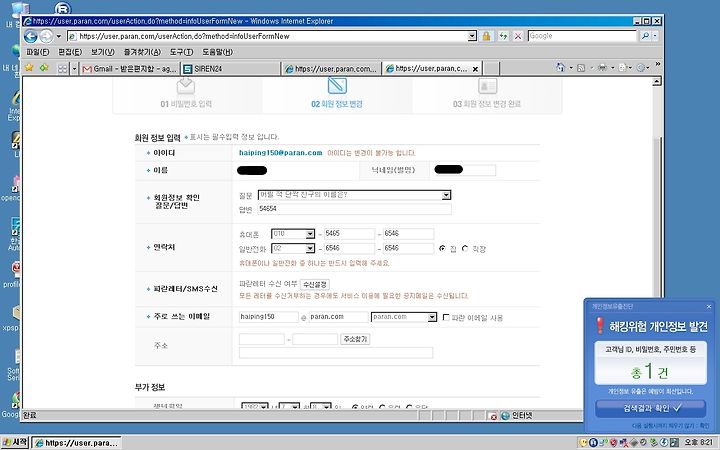Click the blue lightning bolt icon in system tray
This screenshot has height=450, width=720.
pyautogui.click(x=664, y=443)
